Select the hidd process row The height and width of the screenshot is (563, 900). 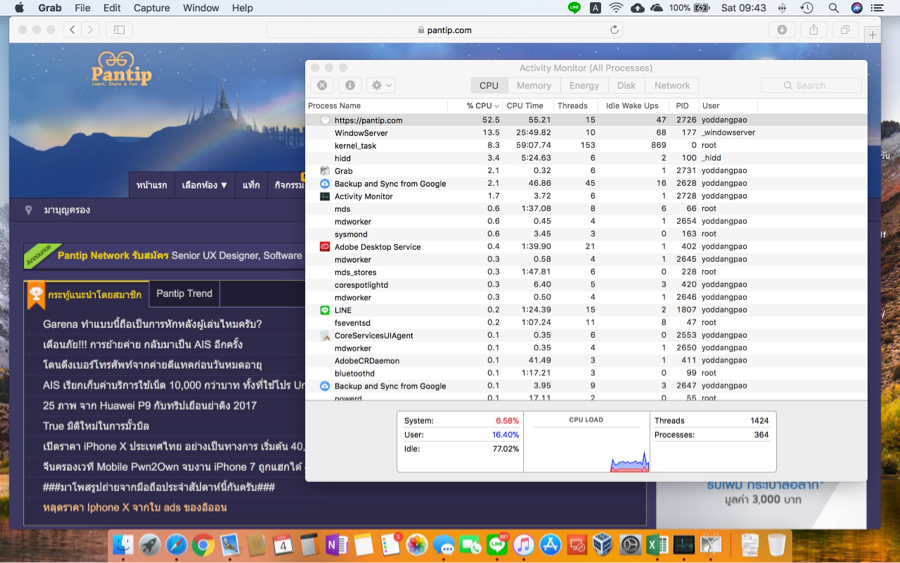586,158
